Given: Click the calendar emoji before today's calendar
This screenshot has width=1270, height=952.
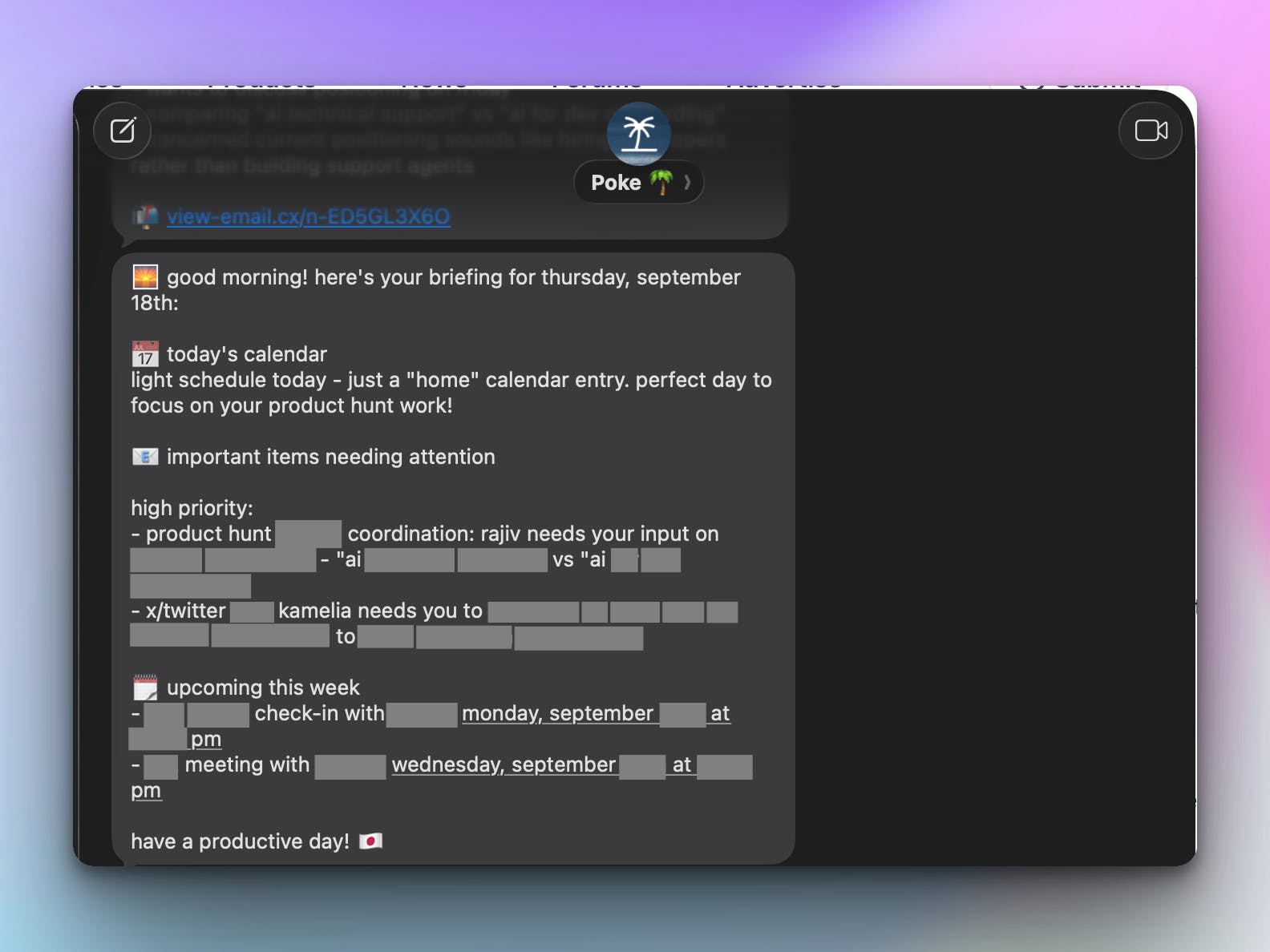Looking at the screenshot, I should click(x=145, y=354).
